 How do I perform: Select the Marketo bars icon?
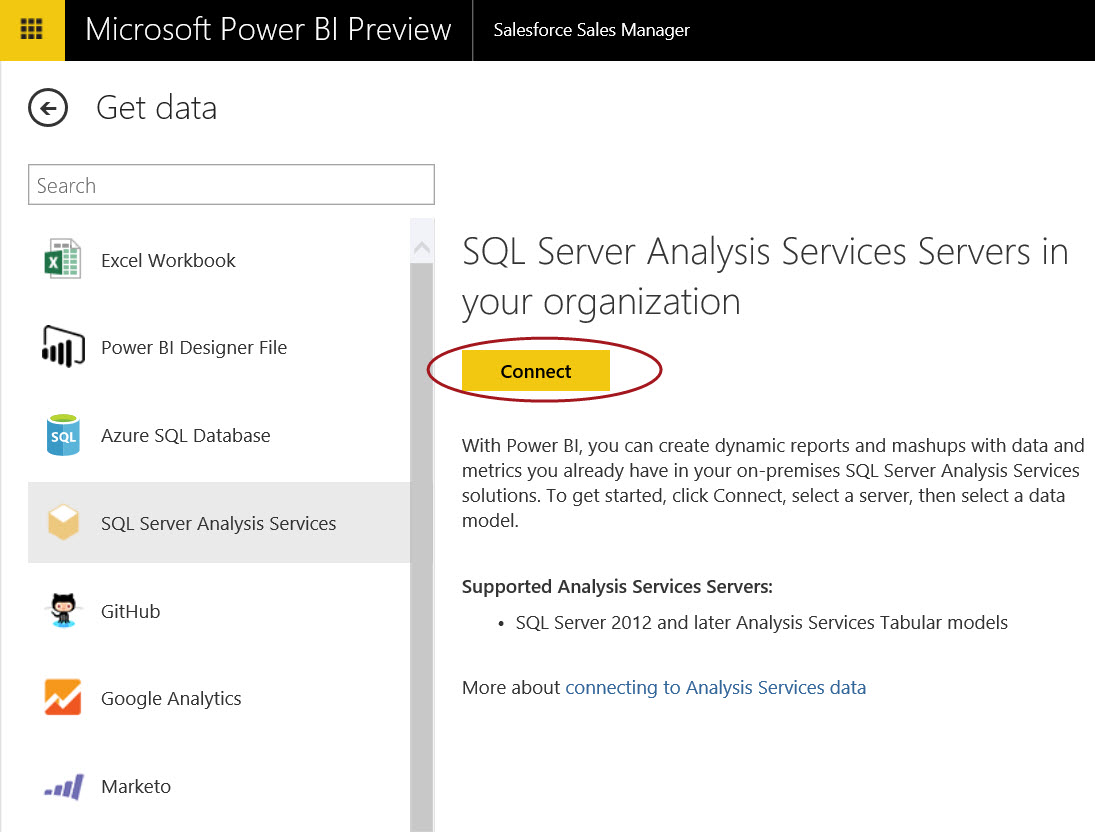click(x=64, y=787)
